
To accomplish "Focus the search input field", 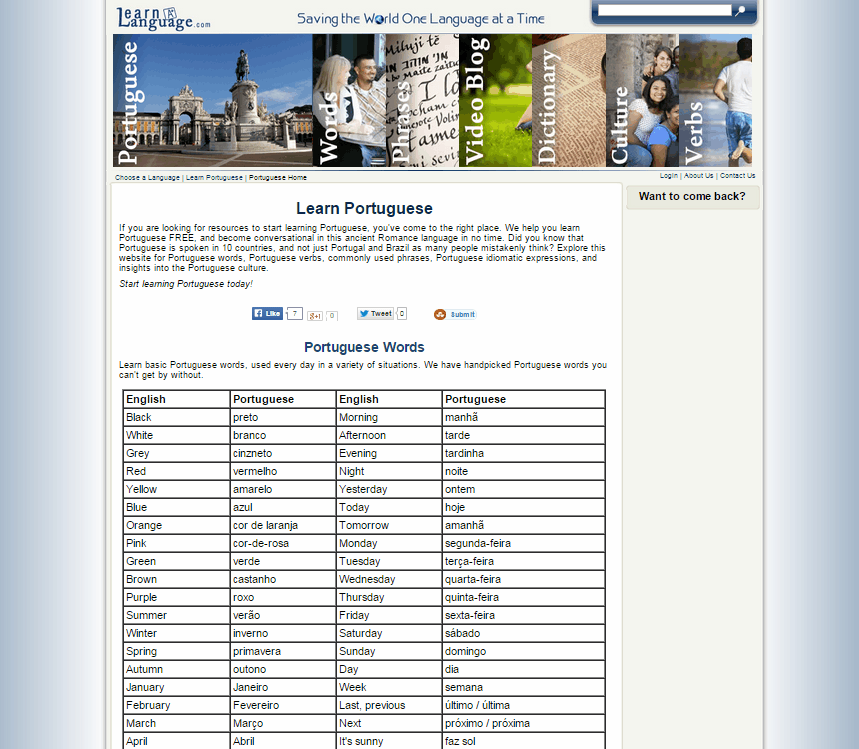I will [x=665, y=10].
